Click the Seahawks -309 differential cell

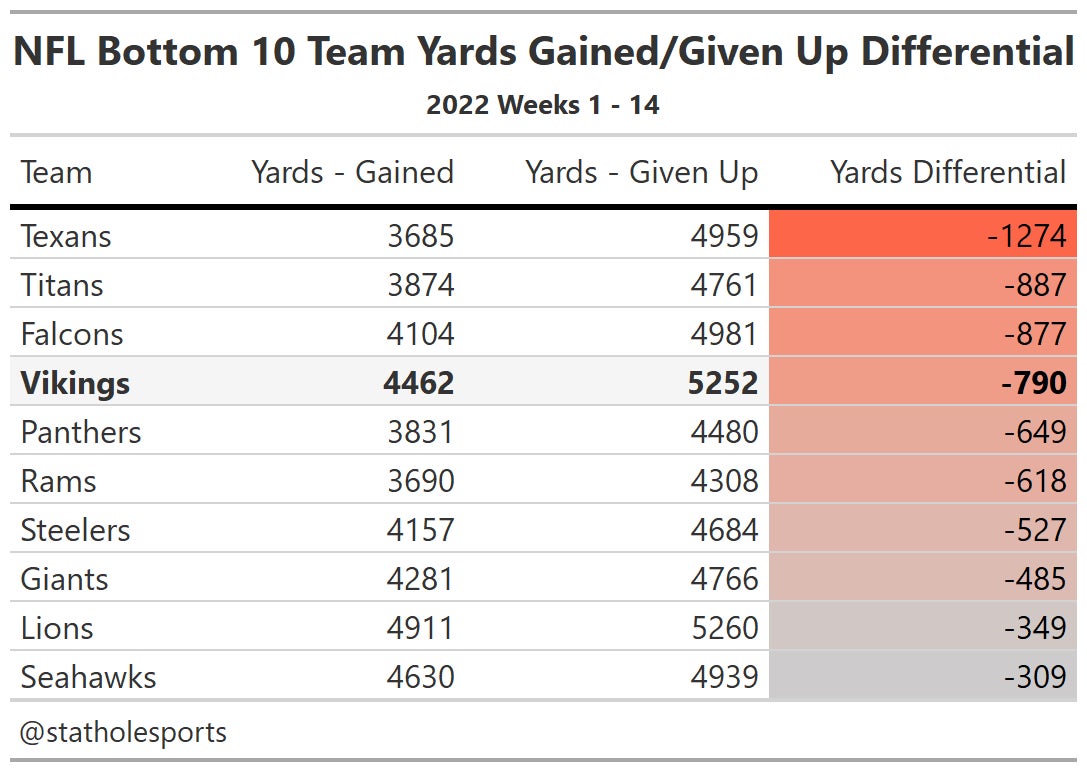pyautogui.click(x=1035, y=677)
